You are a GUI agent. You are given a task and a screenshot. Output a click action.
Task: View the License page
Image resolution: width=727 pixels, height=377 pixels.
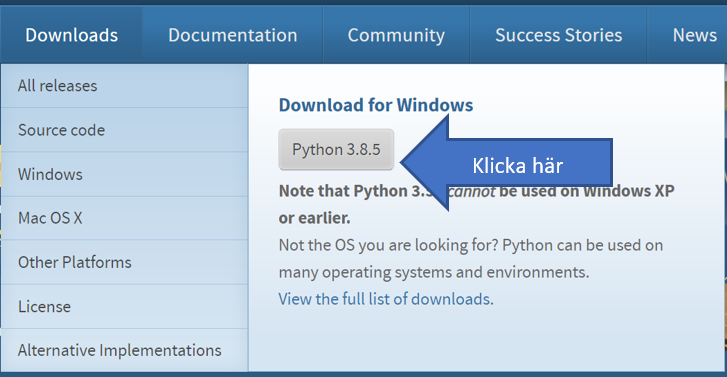coord(124,307)
